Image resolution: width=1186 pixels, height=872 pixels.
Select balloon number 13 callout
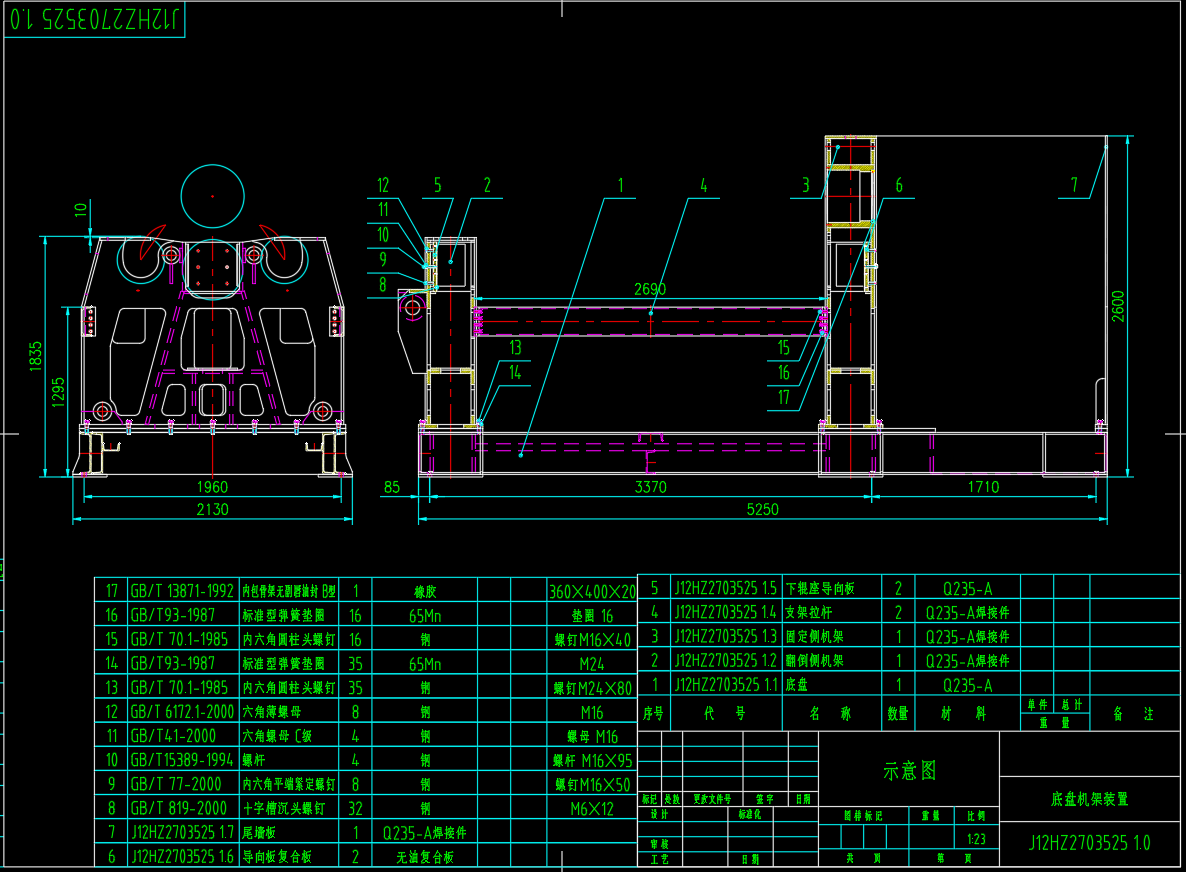(x=515, y=347)
